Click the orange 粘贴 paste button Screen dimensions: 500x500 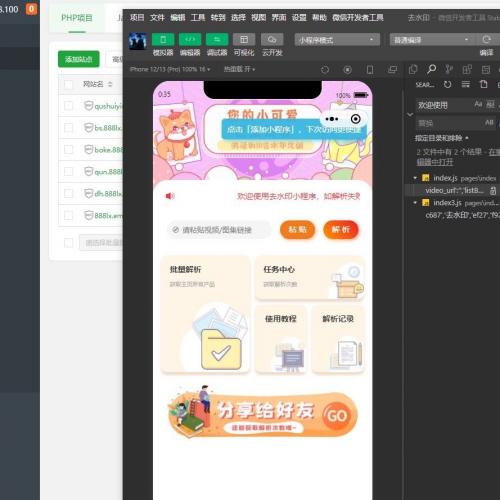pyautogui.click(x=297, y=229)
